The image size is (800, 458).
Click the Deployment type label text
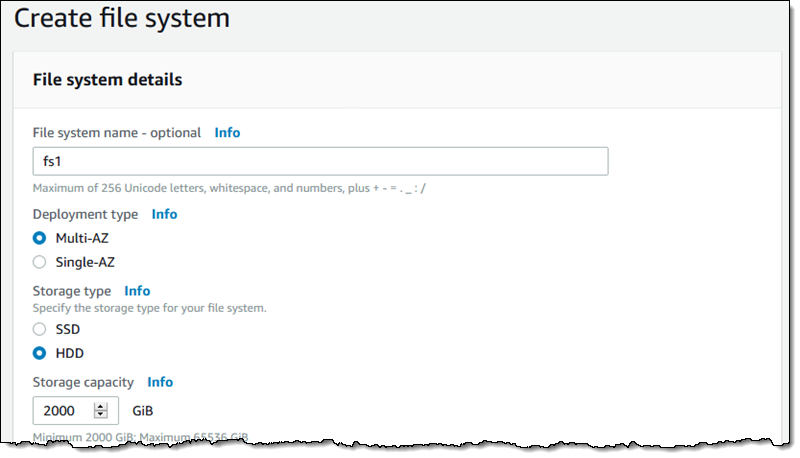[x=87, y=214]
